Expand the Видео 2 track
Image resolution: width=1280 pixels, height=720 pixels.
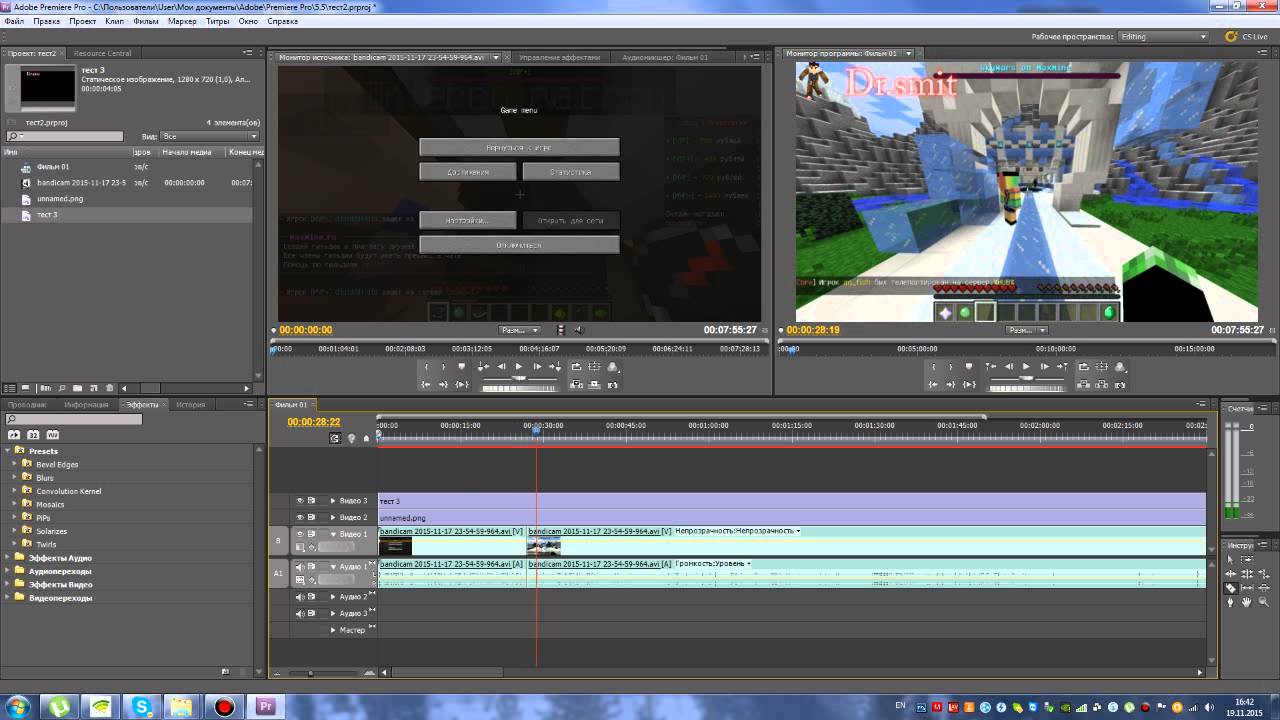pyautogui.click(x=333, y=517)
